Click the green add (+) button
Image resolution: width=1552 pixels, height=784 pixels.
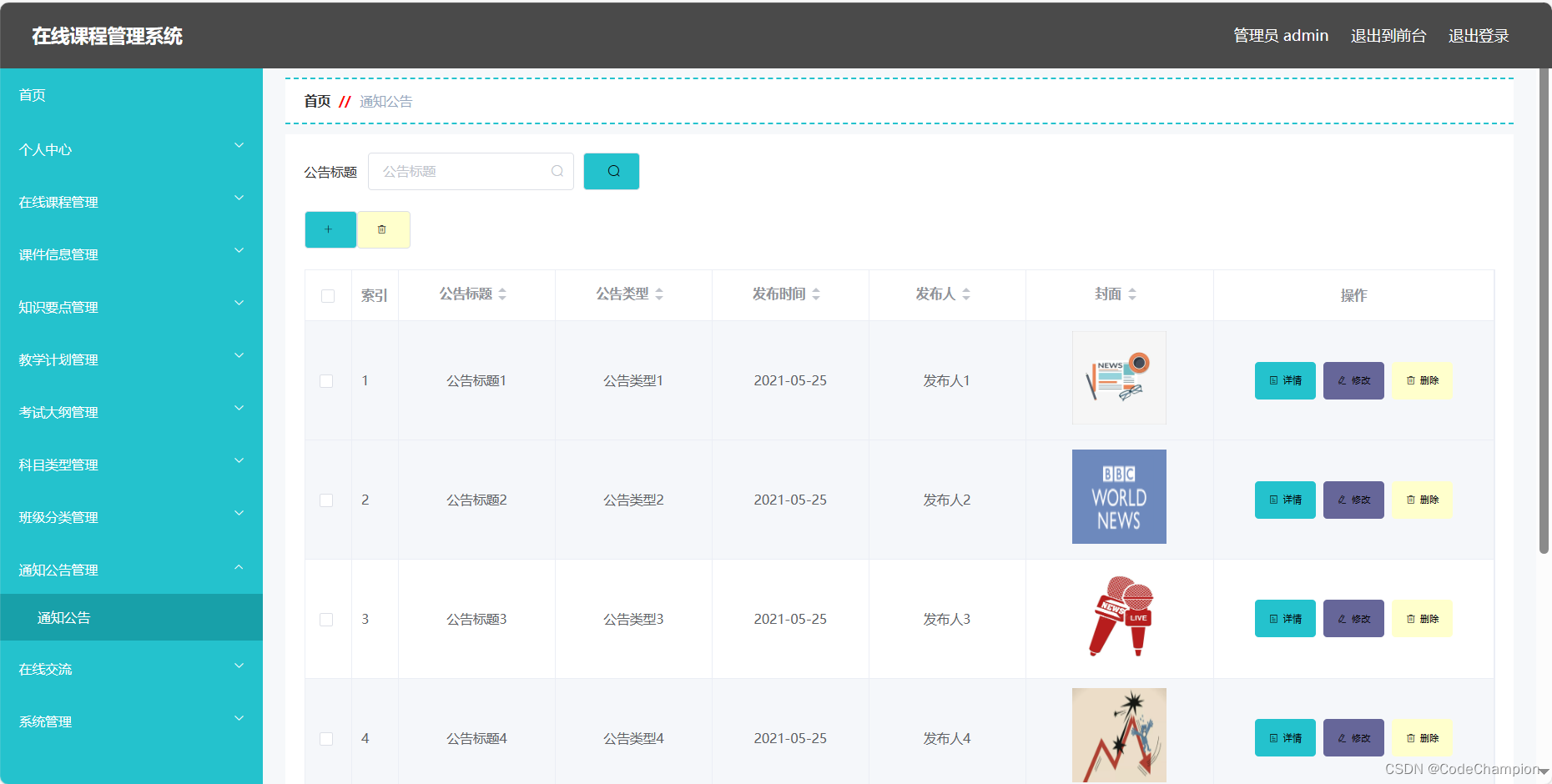(x=330, y=229)
